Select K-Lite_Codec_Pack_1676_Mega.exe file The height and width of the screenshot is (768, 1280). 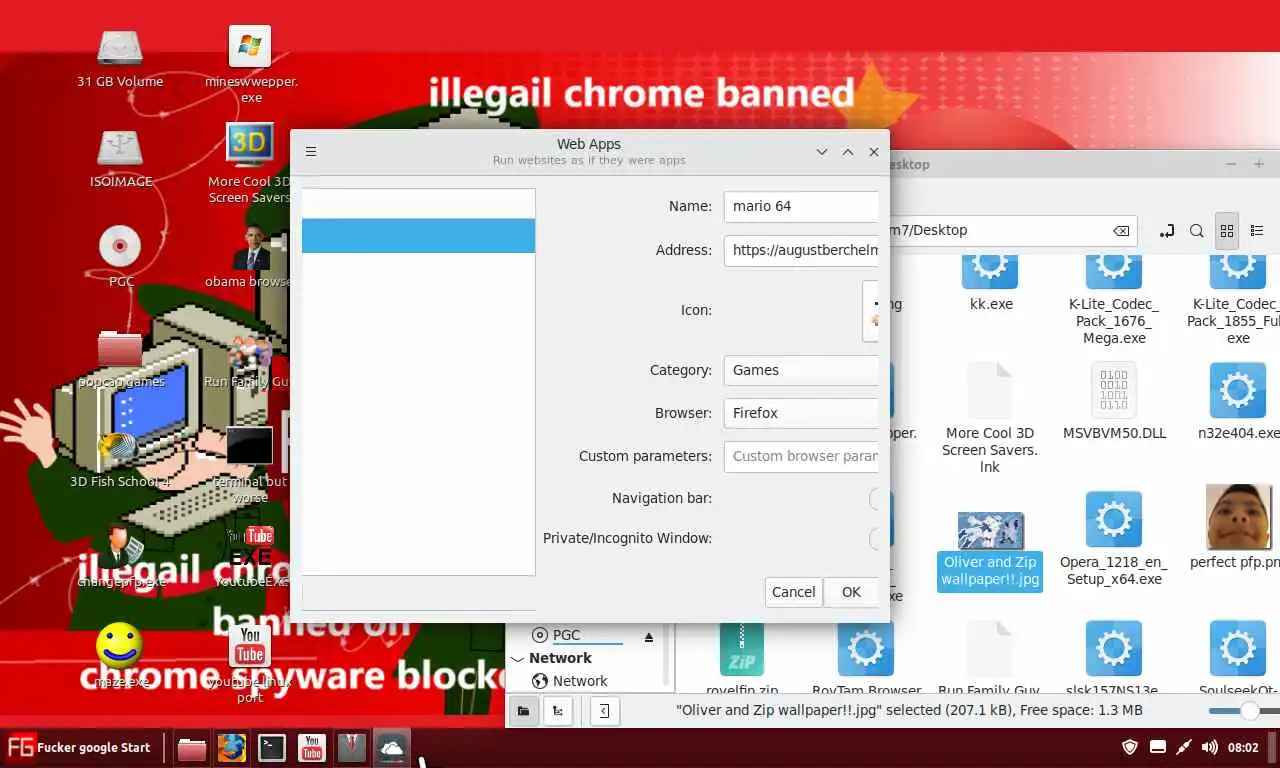(1113, 300)
